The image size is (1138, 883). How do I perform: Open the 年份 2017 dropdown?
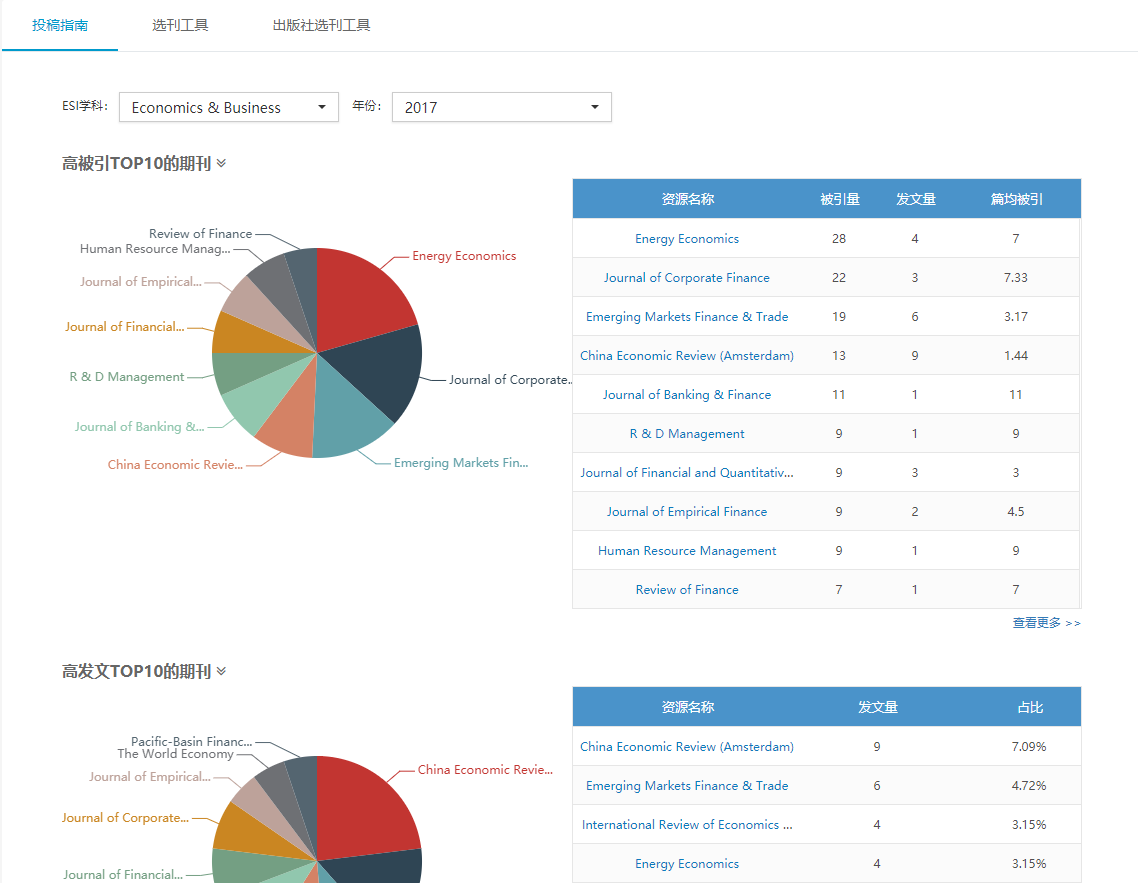pyautogui.click(x=502, y=107)
